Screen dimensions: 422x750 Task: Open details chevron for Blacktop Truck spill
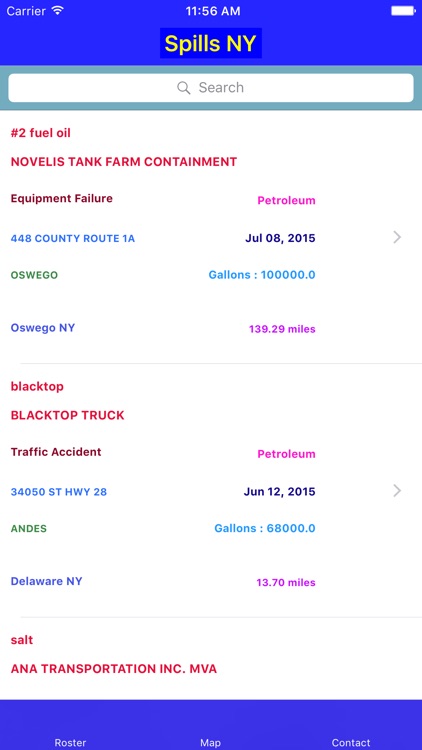397,491
